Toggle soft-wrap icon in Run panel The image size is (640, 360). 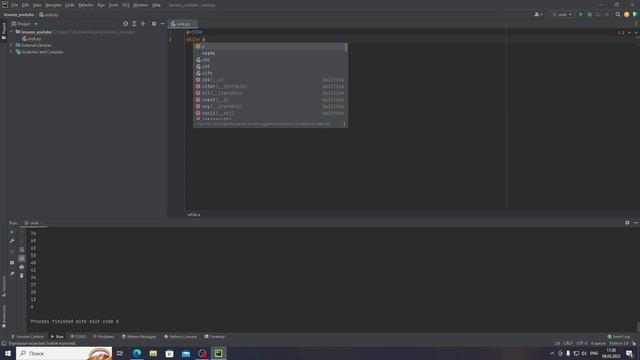(22, 249)
